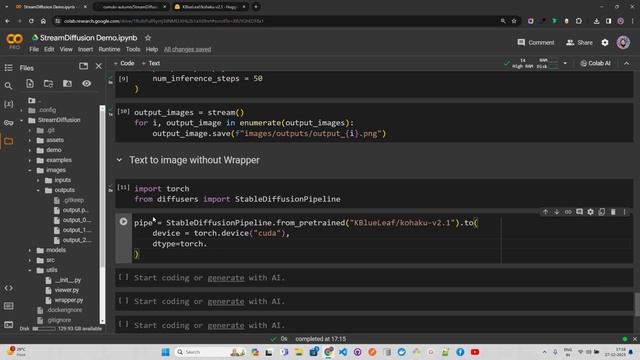Add a comment to the selected cell
The image size is (640, 360).
[579, 212]
